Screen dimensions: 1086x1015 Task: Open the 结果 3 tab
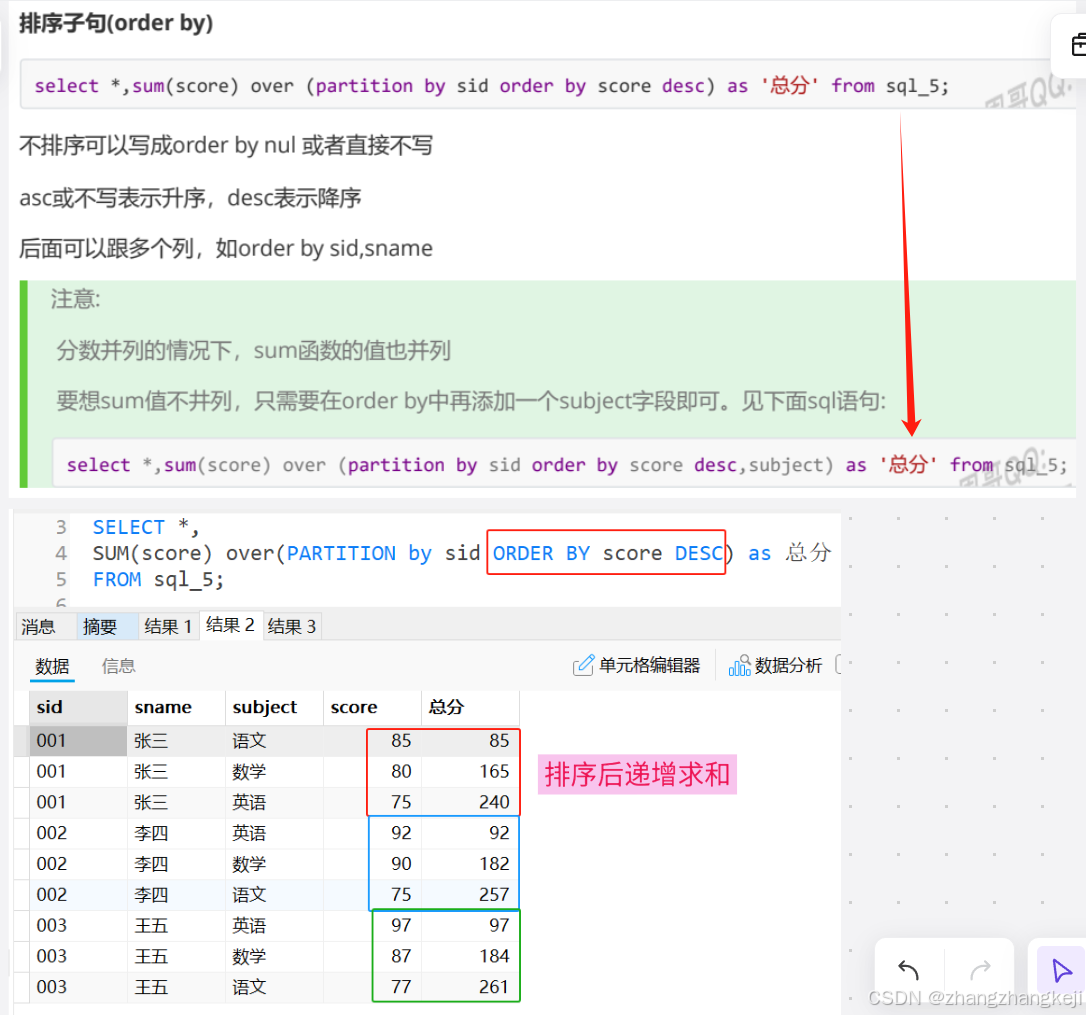pos(292,626)
